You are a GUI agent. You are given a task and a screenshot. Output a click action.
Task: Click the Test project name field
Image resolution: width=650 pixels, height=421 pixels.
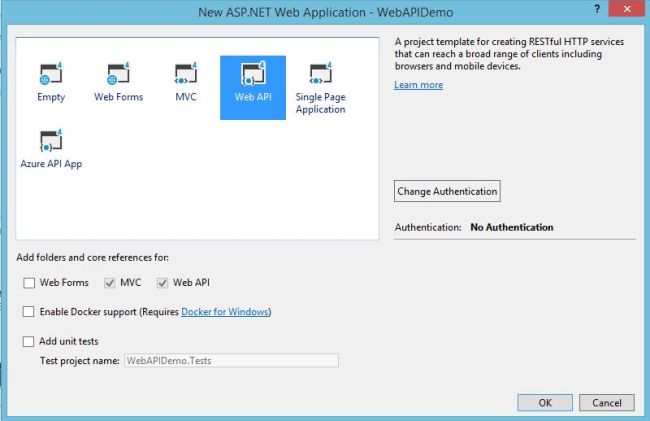tap(231, 361)
